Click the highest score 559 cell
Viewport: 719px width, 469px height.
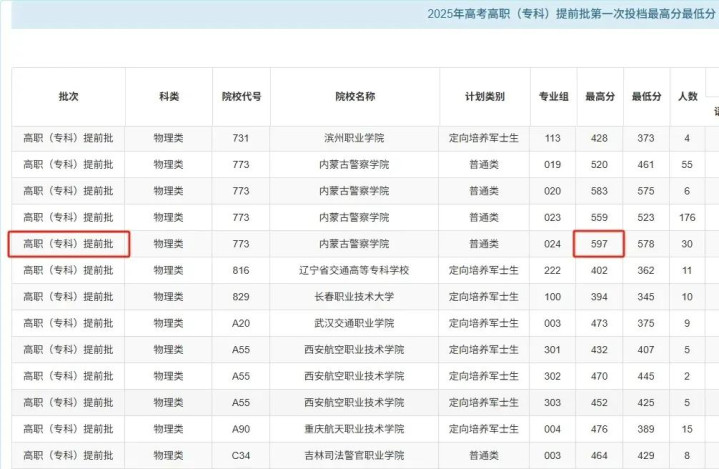point(599,217)
